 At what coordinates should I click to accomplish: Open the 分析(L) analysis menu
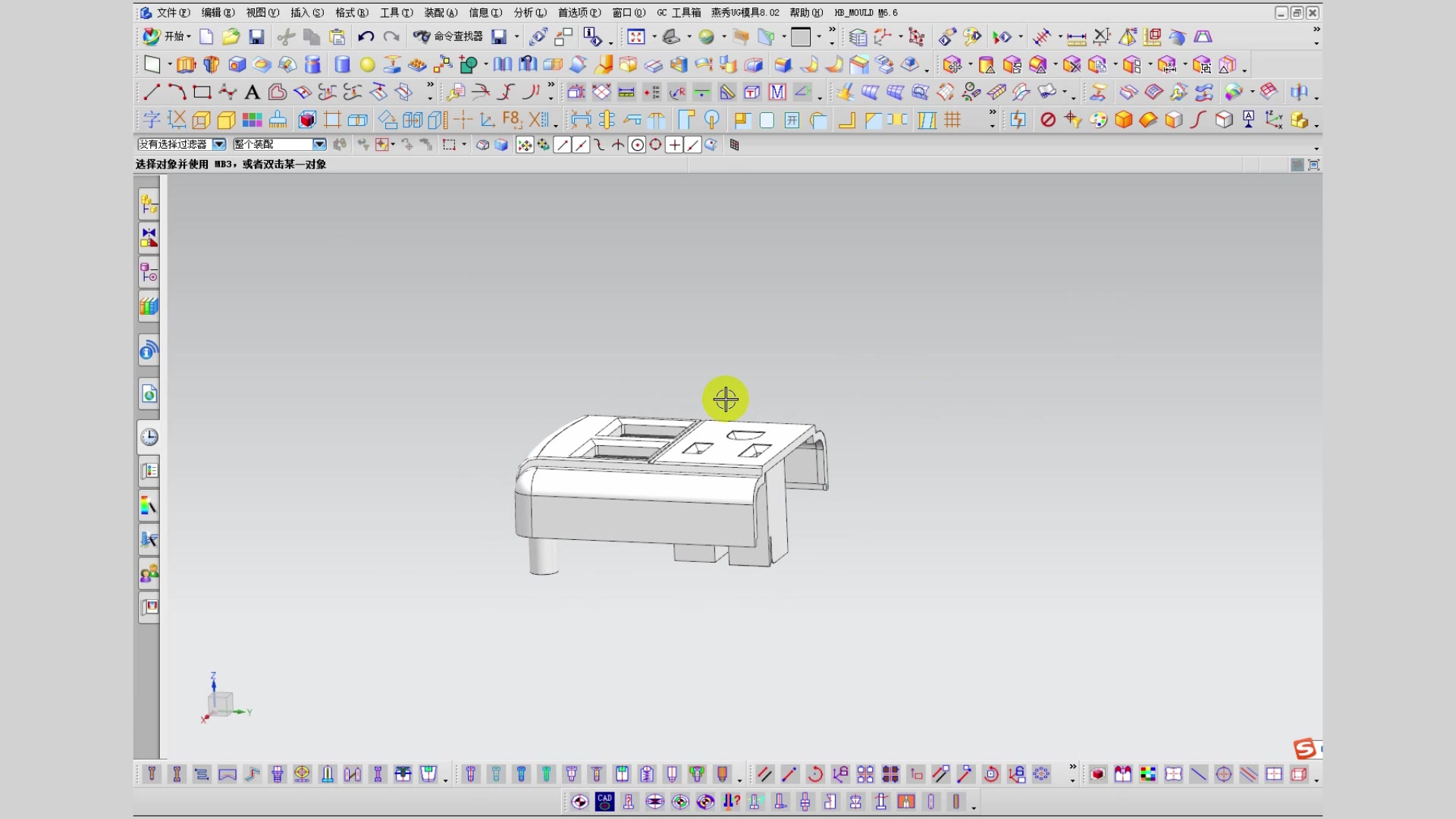529,13
